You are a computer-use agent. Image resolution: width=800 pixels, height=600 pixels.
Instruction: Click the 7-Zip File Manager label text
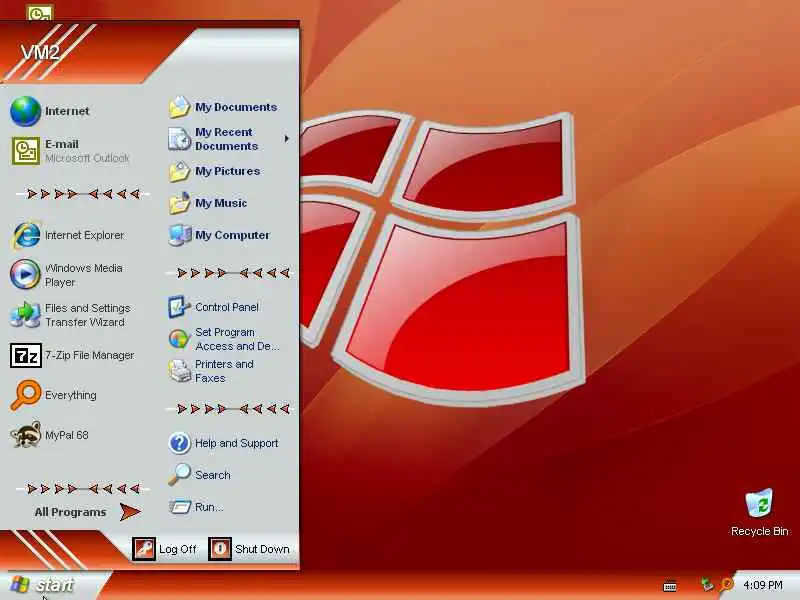click(90, 355)
